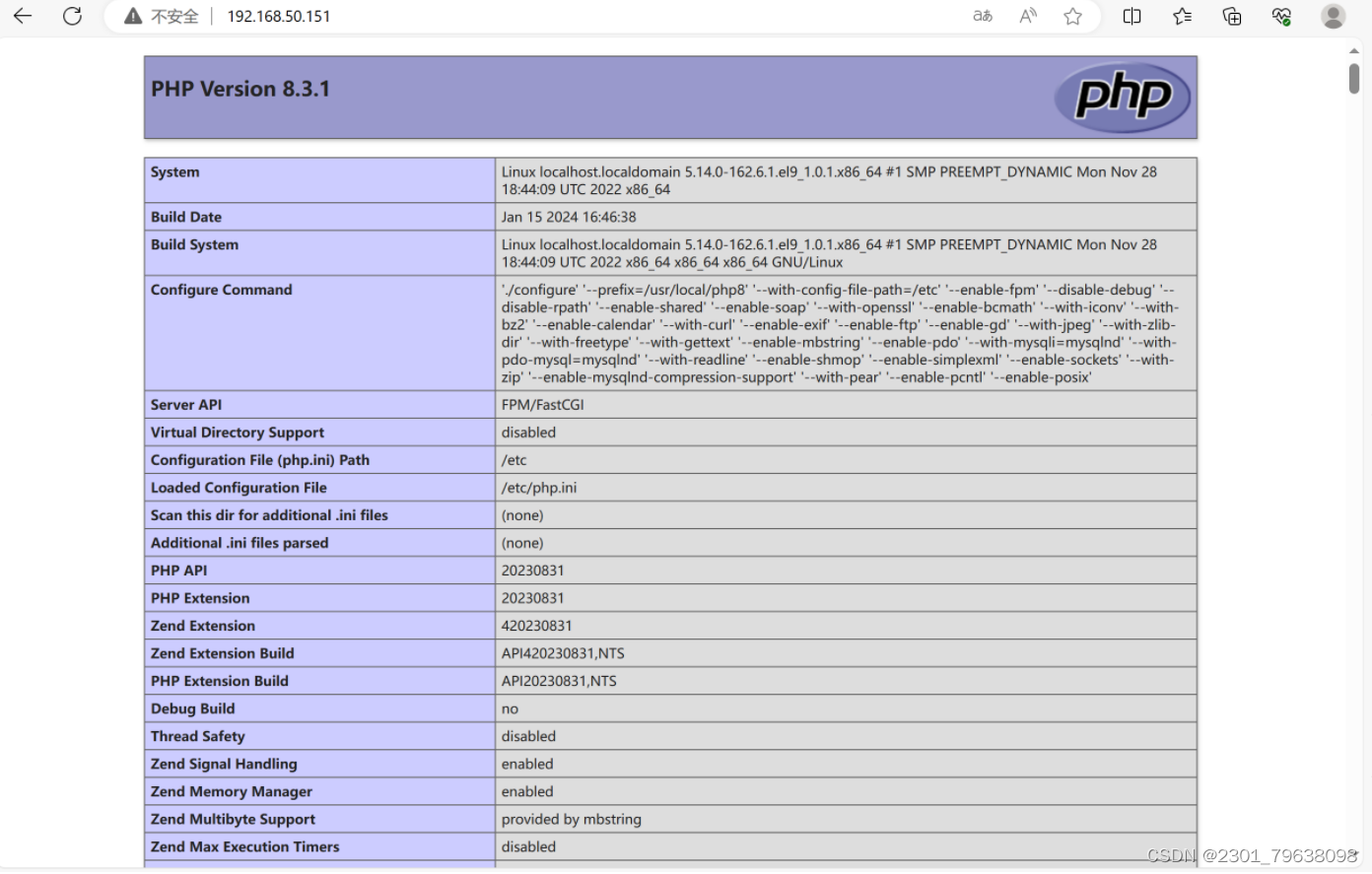Click the Build Date row label
This screenshot has height=874, width=1372.
pos(186,217)
